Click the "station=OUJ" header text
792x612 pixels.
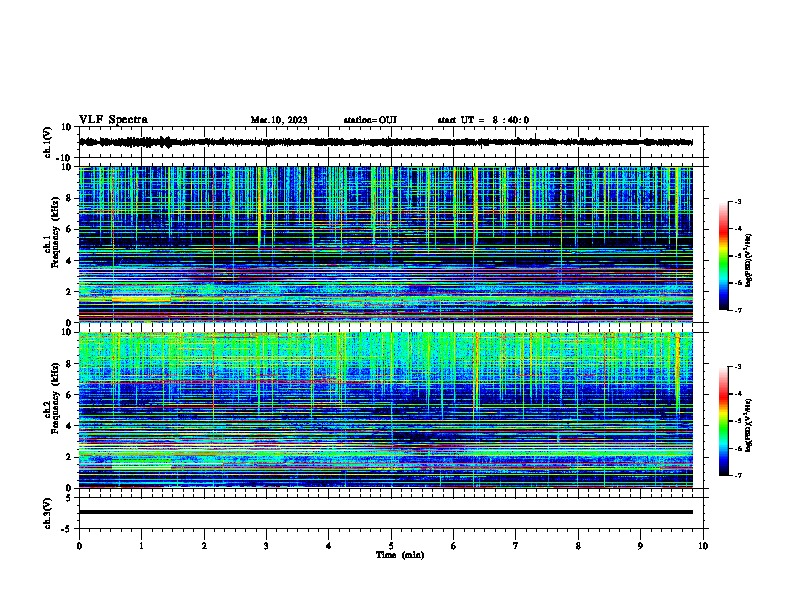[x=370, y=120]
